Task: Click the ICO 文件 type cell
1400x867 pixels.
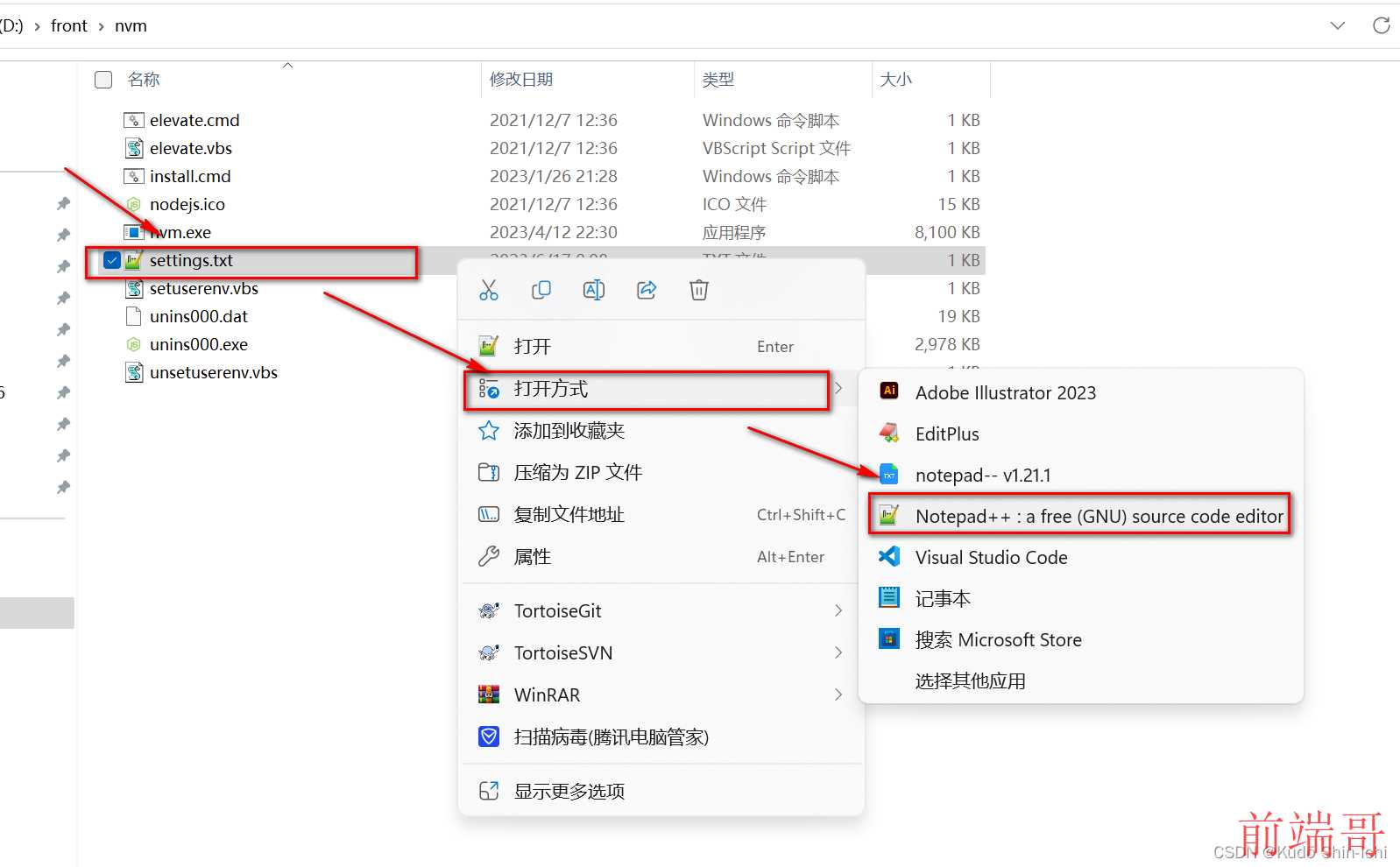Action: coord(734,204)
